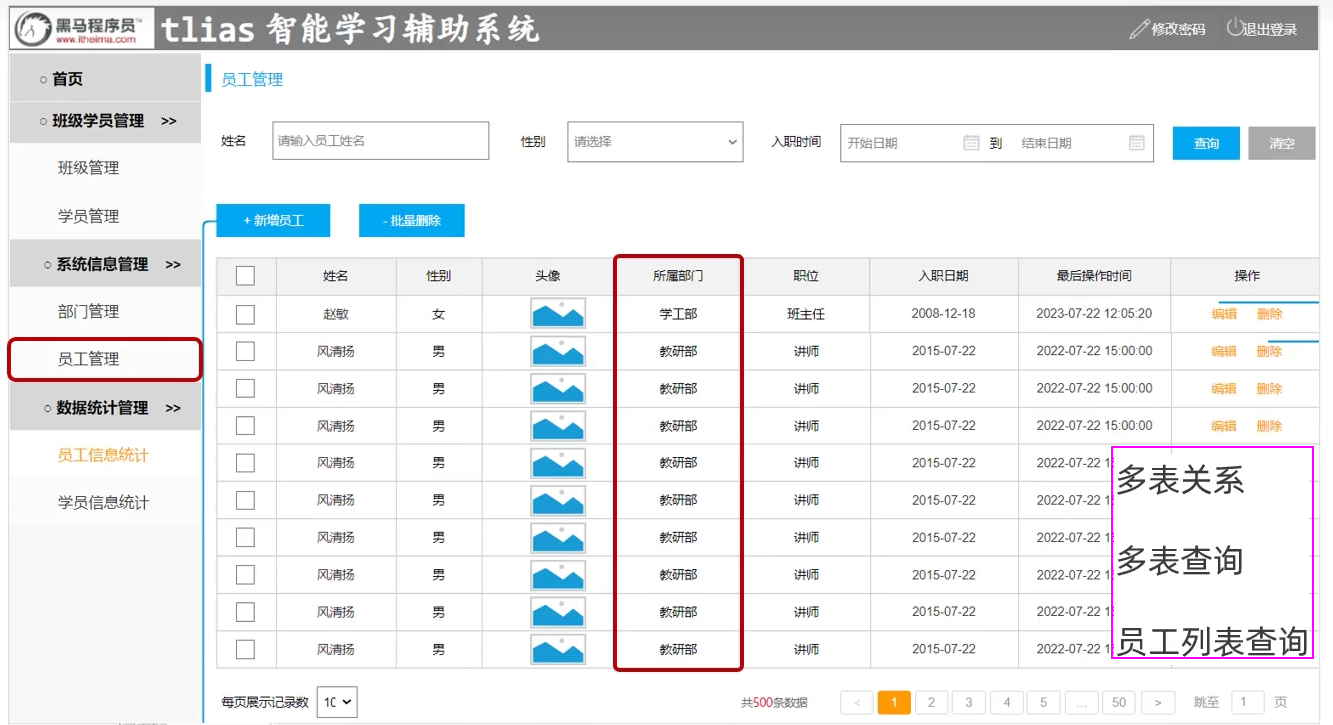Click 编辑 link for 赵敏
The width and height of the screenshot is (1333, 725).
[x=1223, y=314]
